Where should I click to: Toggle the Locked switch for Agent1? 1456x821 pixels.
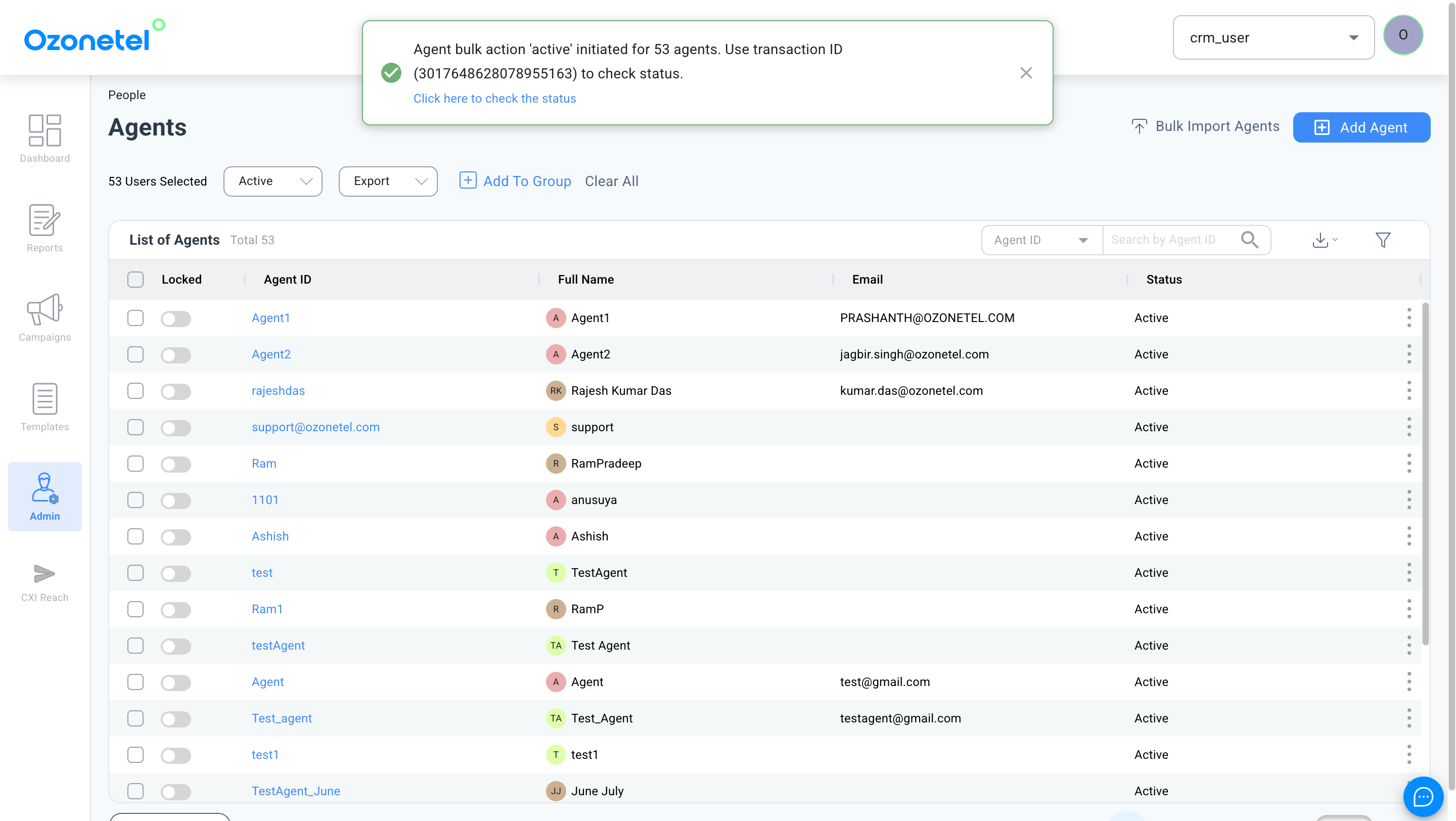[x=175, y=318]
